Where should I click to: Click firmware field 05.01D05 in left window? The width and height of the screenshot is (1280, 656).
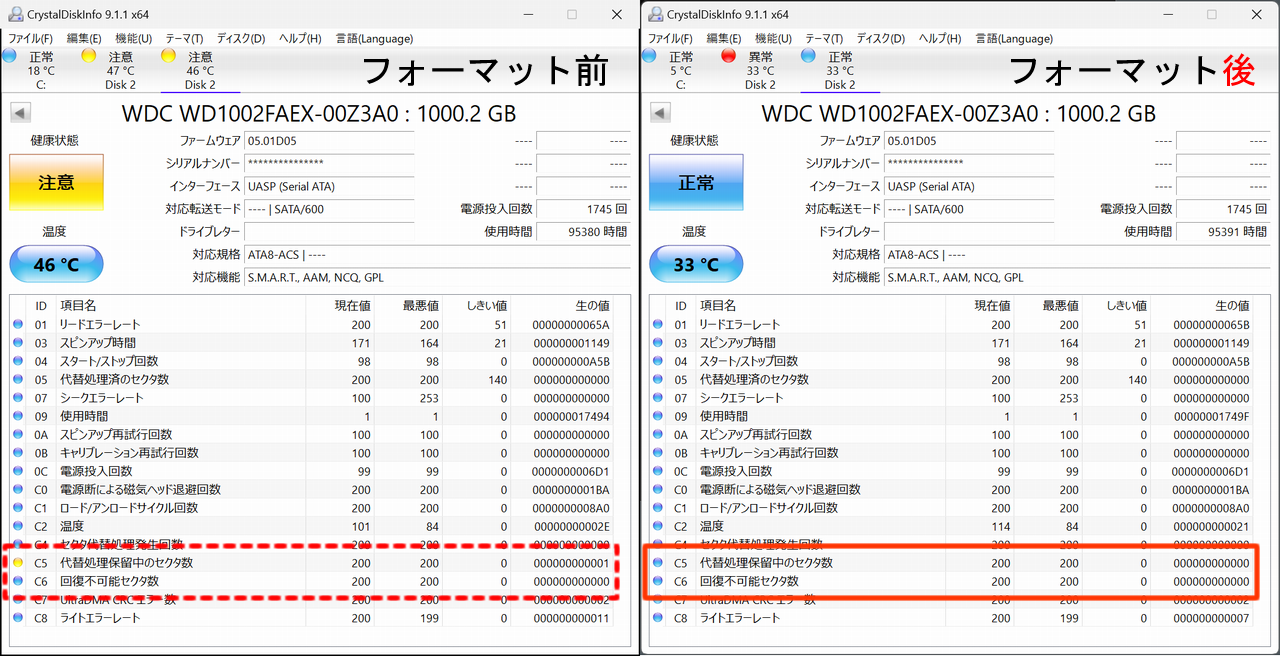pyautogui.click(x=329, y=141)
